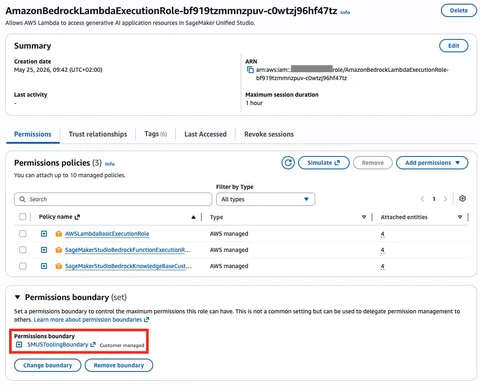Viewport: 480px width, 386px height.
Task: Click the SageMakerStudioBedrockKnowledgeBaseCust policy icon
Action: (x=59, y=266)
